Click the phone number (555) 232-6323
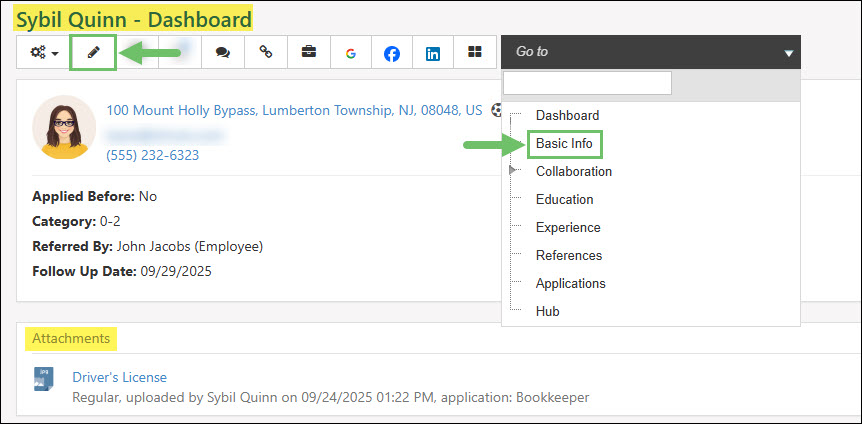The width and height of the screenshot is (862, 424). point(153,156)
